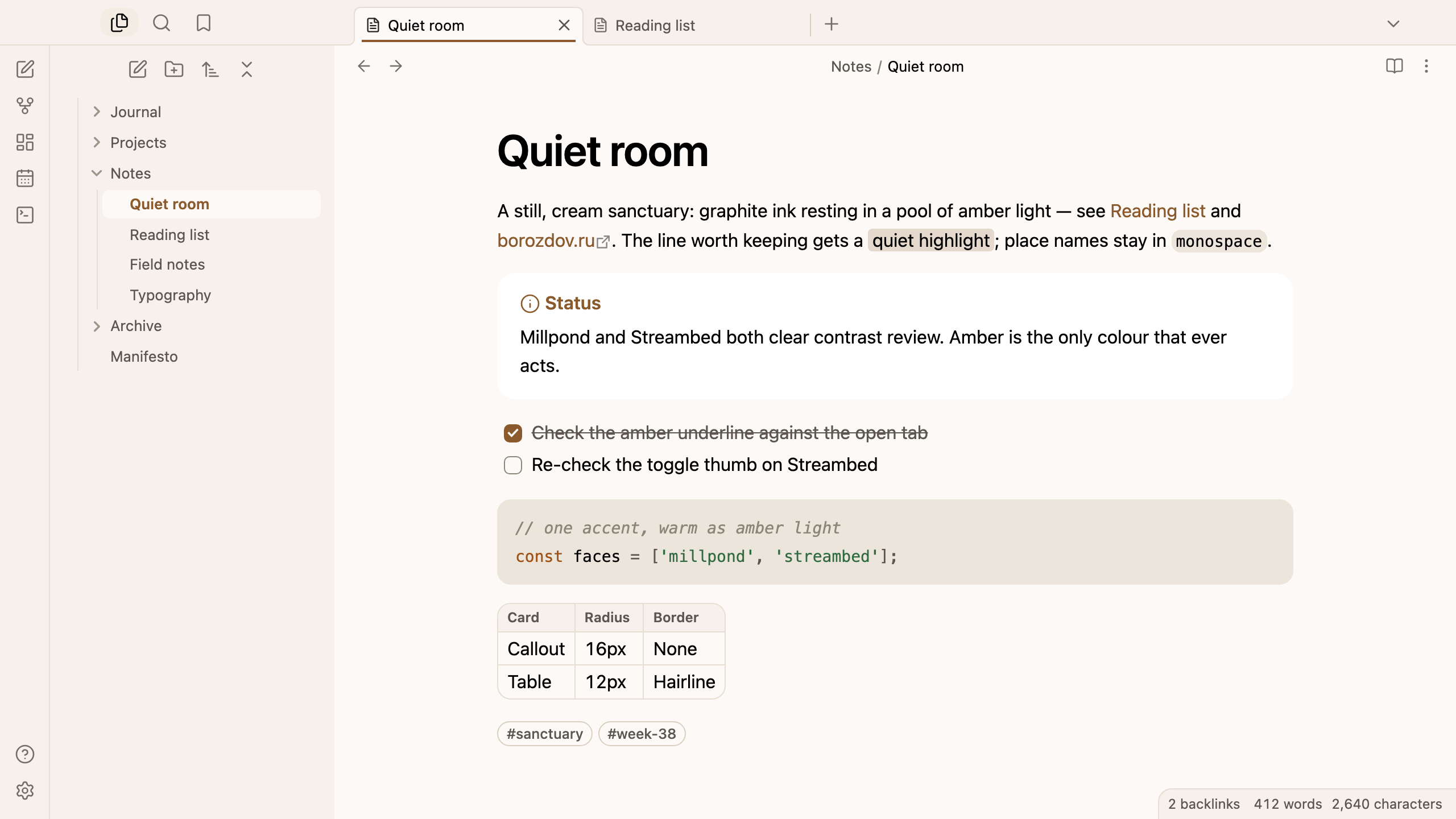Open the command palette terminal icon
1456x819 pixels.
coord(25,215)
